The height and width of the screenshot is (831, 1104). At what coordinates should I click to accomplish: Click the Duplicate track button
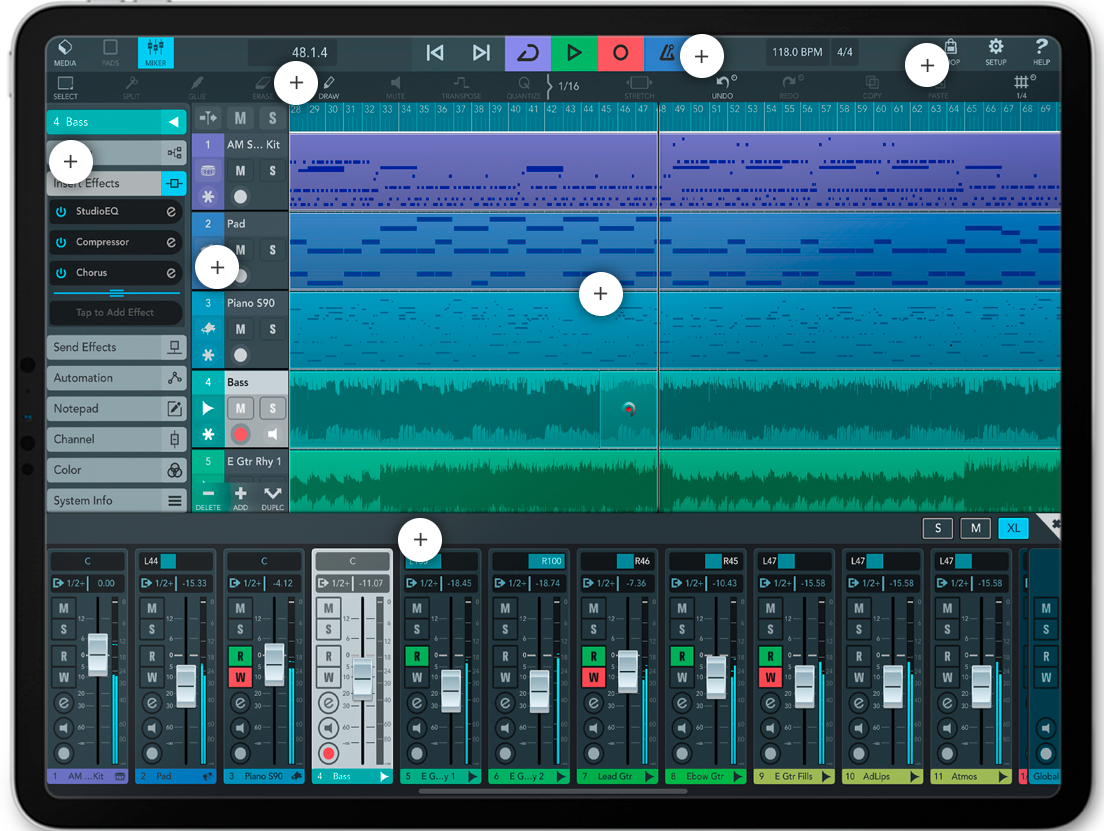(x=272, y=497)
